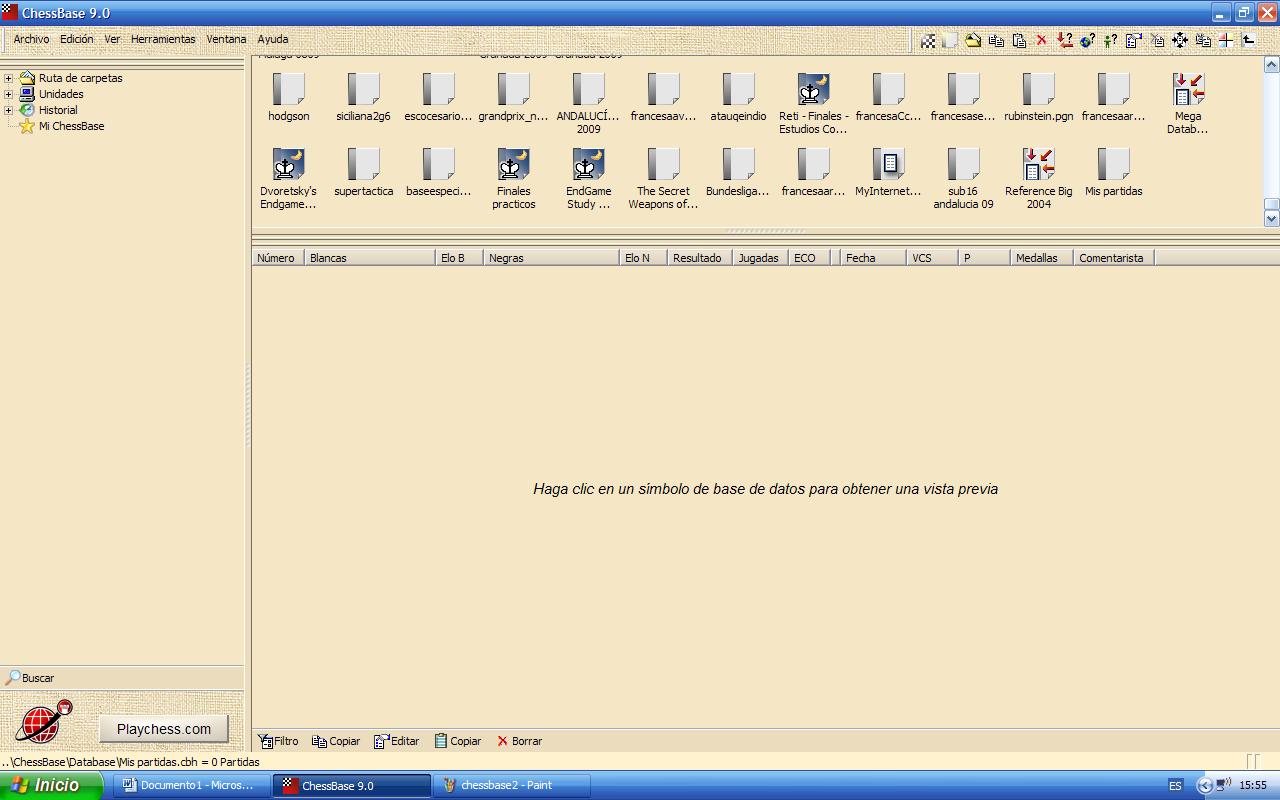Click the blank new-database page icon in the toolbar
This screenshot has width=1280, height=800.
click(950, 41)
